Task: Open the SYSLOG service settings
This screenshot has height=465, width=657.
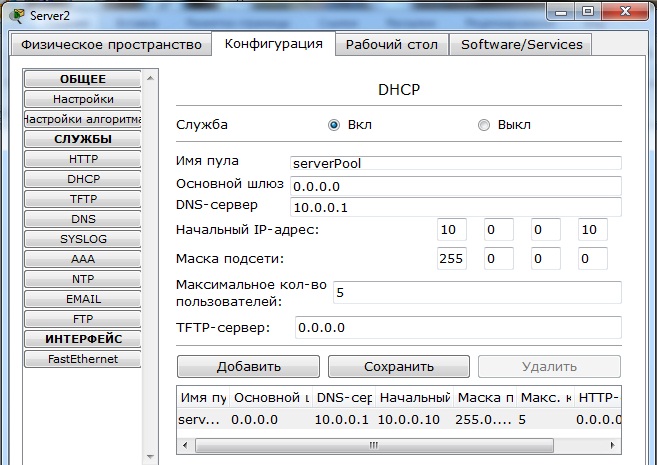Action: (83, 239)
